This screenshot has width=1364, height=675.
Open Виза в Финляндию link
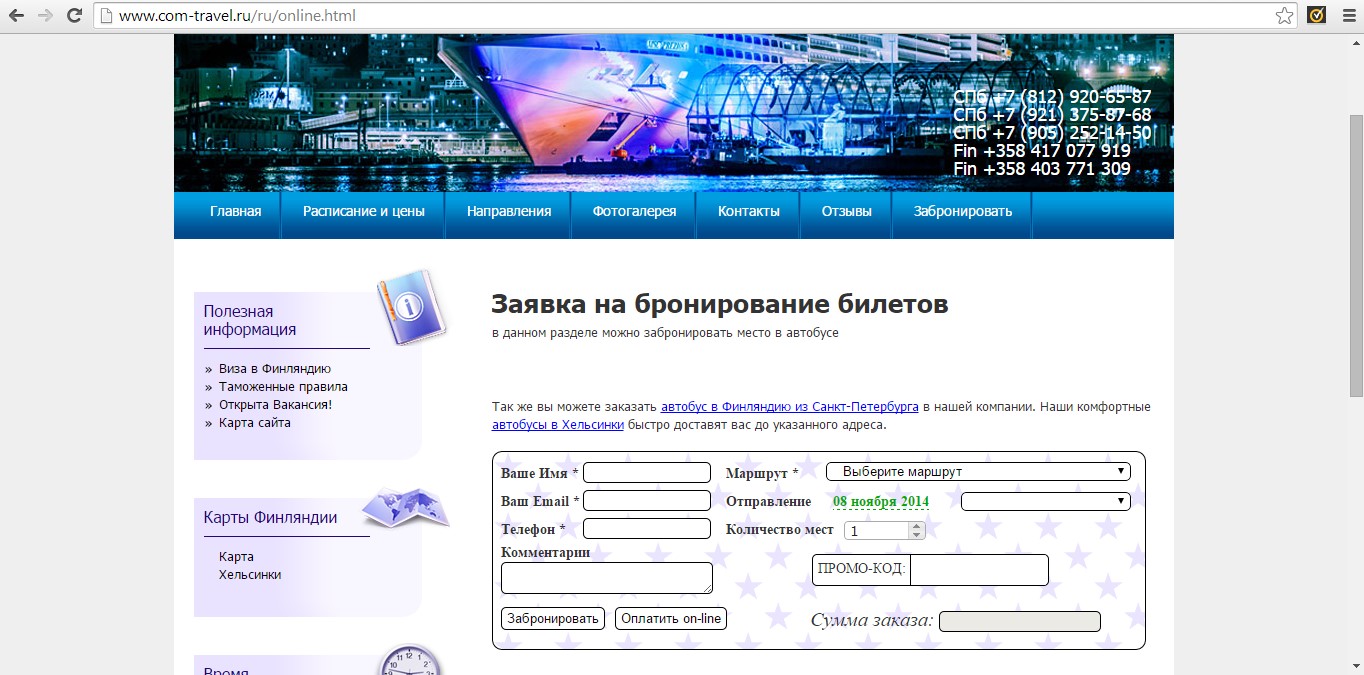tap(275, 369)
